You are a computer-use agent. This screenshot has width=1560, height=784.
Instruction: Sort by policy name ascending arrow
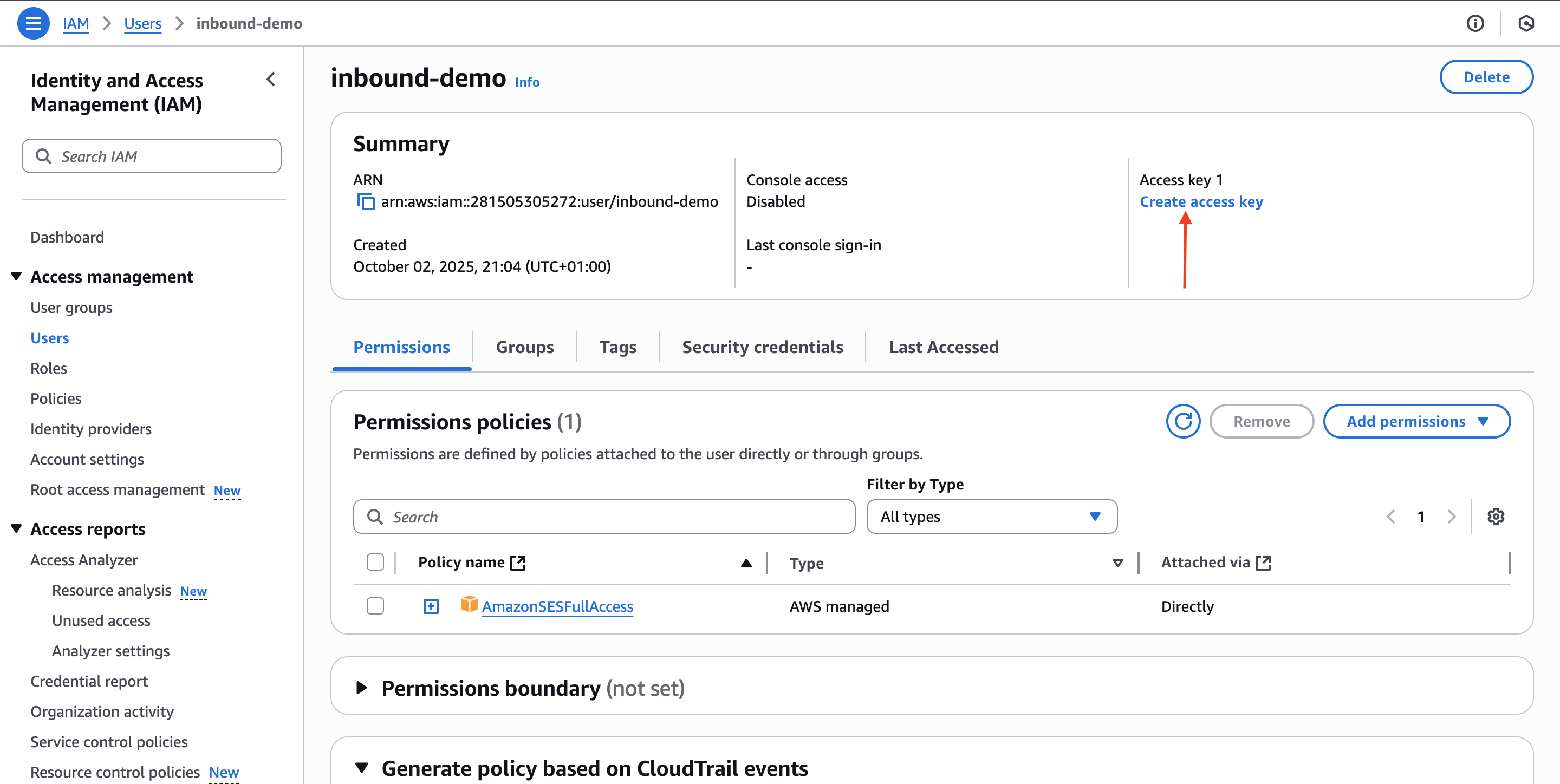746,563
